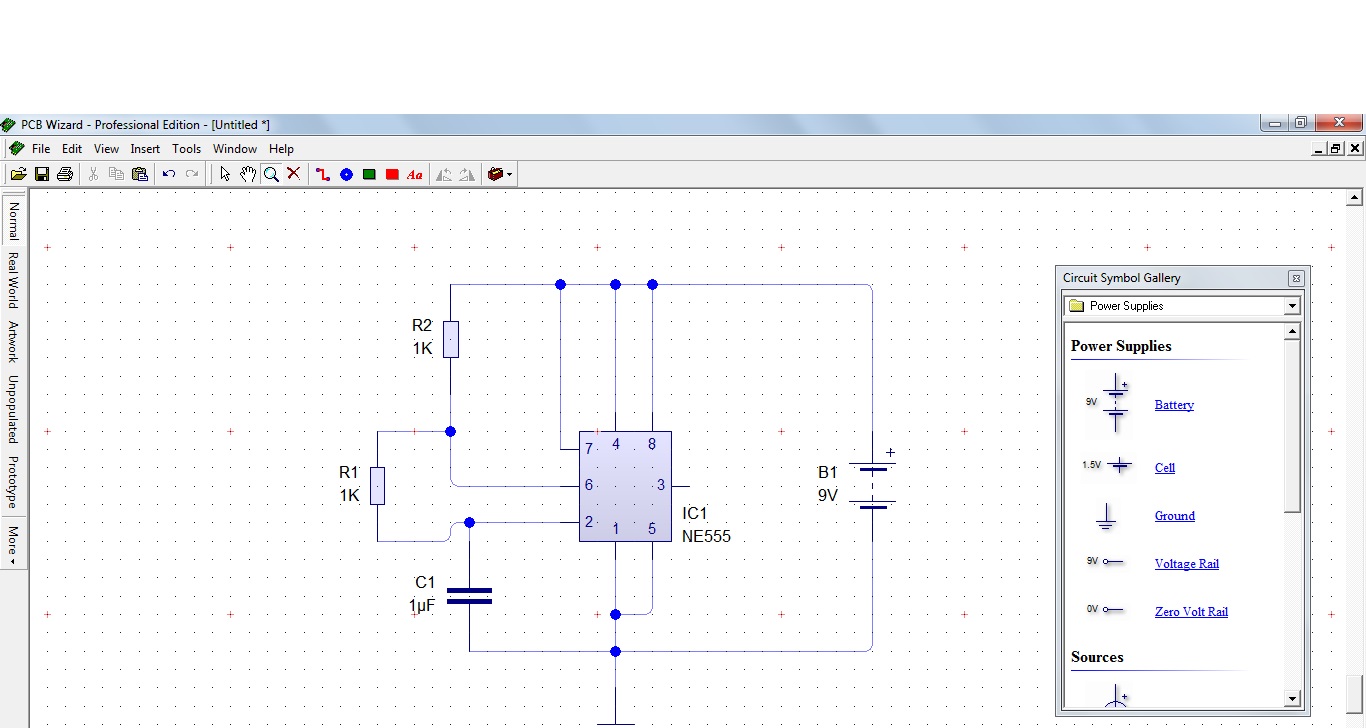Viewport: 1366px width, 728px height.
Task: Switch to the Unpopulated view tab
Action: pyautogui.click(x=13, y=410)
